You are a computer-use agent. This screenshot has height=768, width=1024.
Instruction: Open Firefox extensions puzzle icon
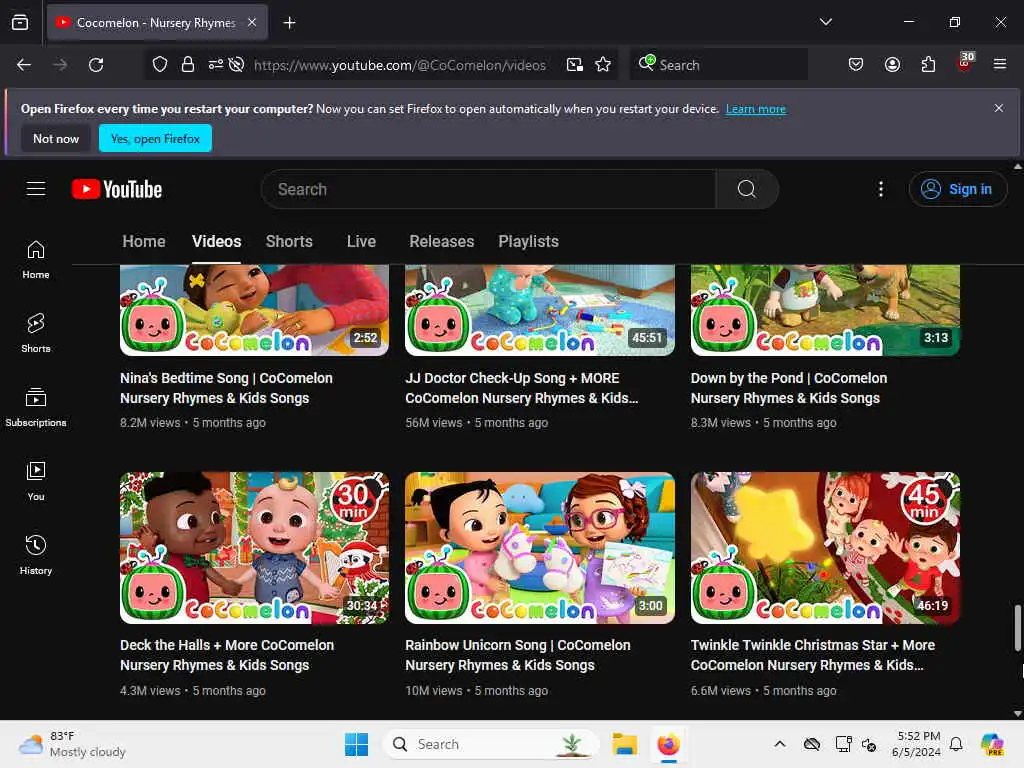point(928,65)
